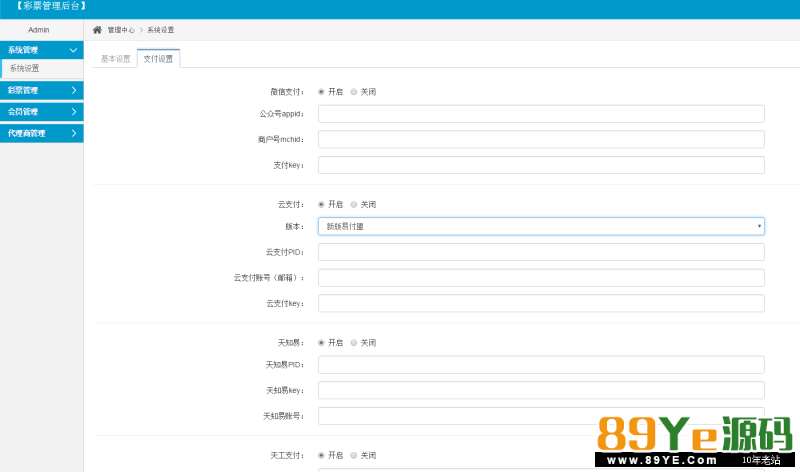This screenshot has height=472, width=800.
Task: Disable 微信支付 with the 关闭 radio
Action: 354,91
